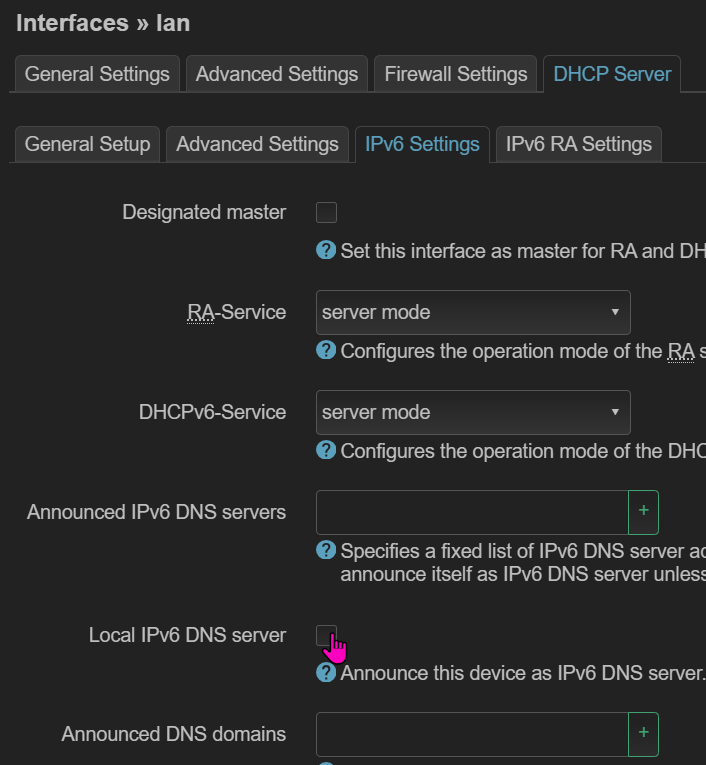The width and height of the screenshot is (706, 765).
Task: Add an announced DNS domain with plus
Action: (x=644, y=734)
